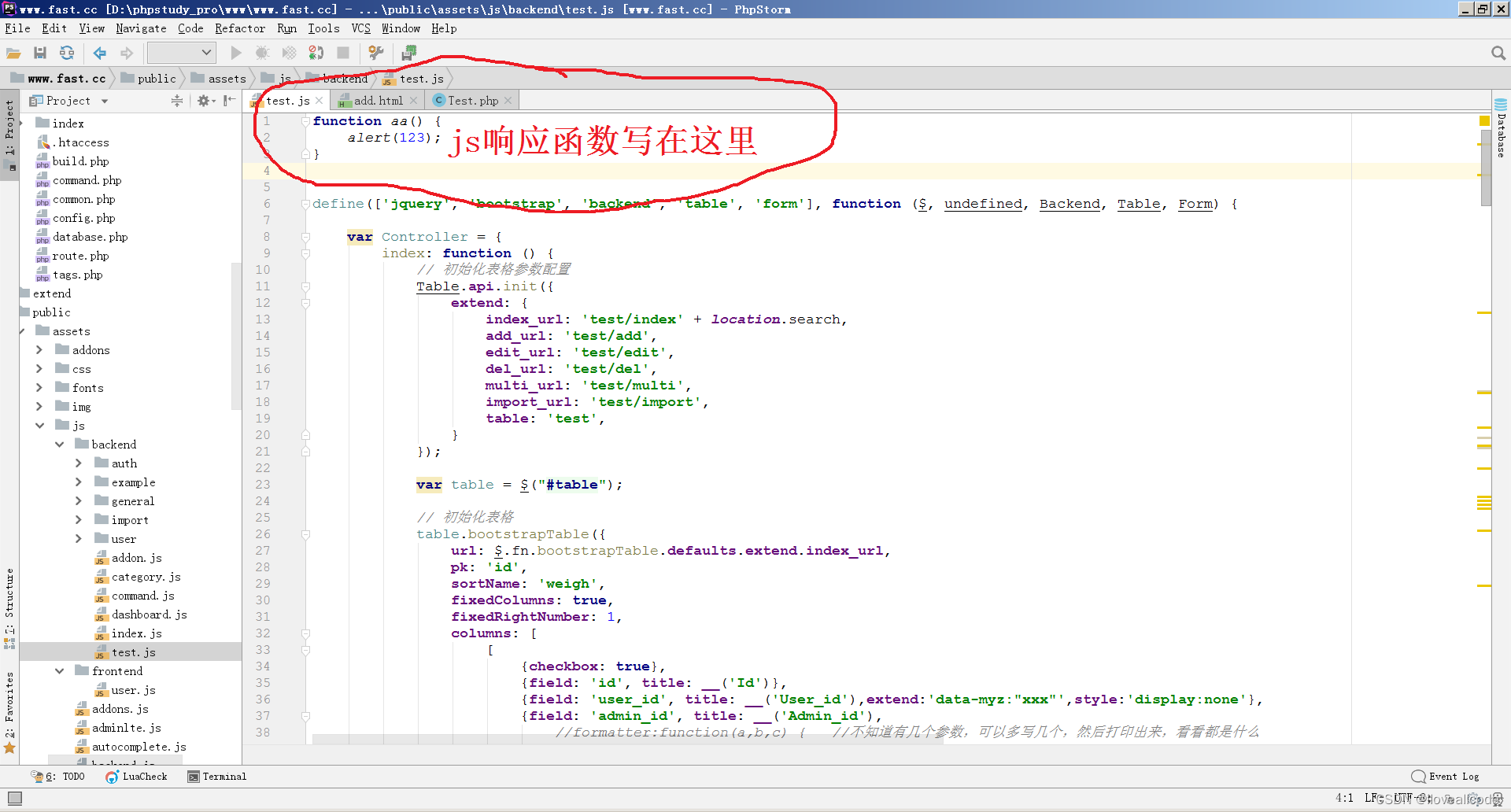
Task: Open the Search Everywhere magnifier icon
Action: [x=1498, y=53]
